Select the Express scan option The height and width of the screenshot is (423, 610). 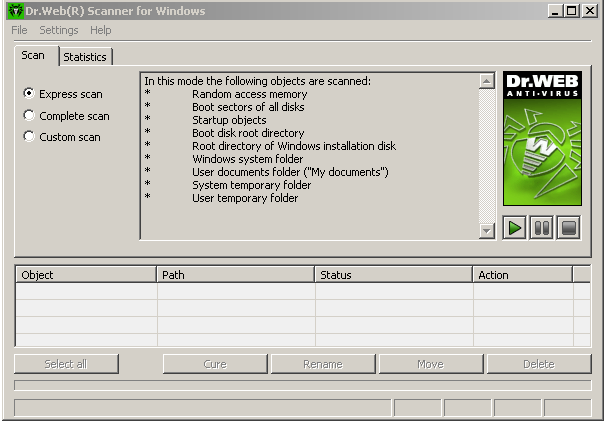[63, 94]
